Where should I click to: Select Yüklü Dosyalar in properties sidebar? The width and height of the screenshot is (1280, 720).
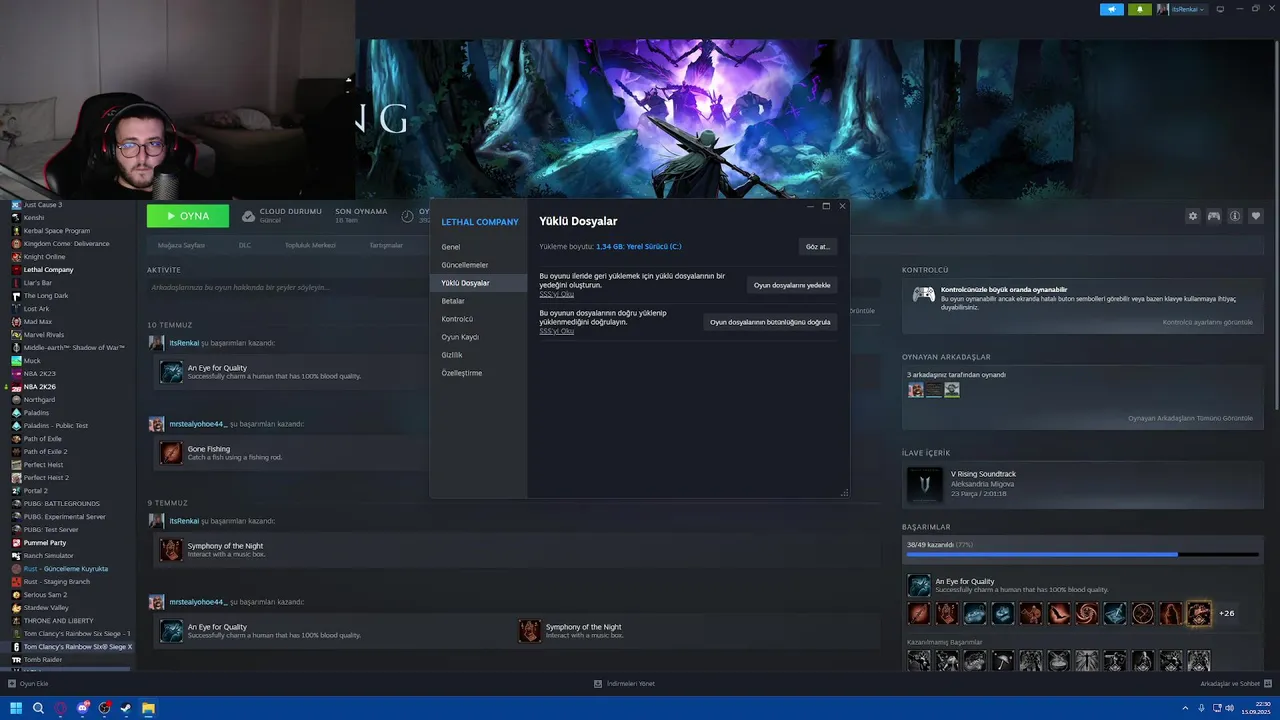pos(478,283)
